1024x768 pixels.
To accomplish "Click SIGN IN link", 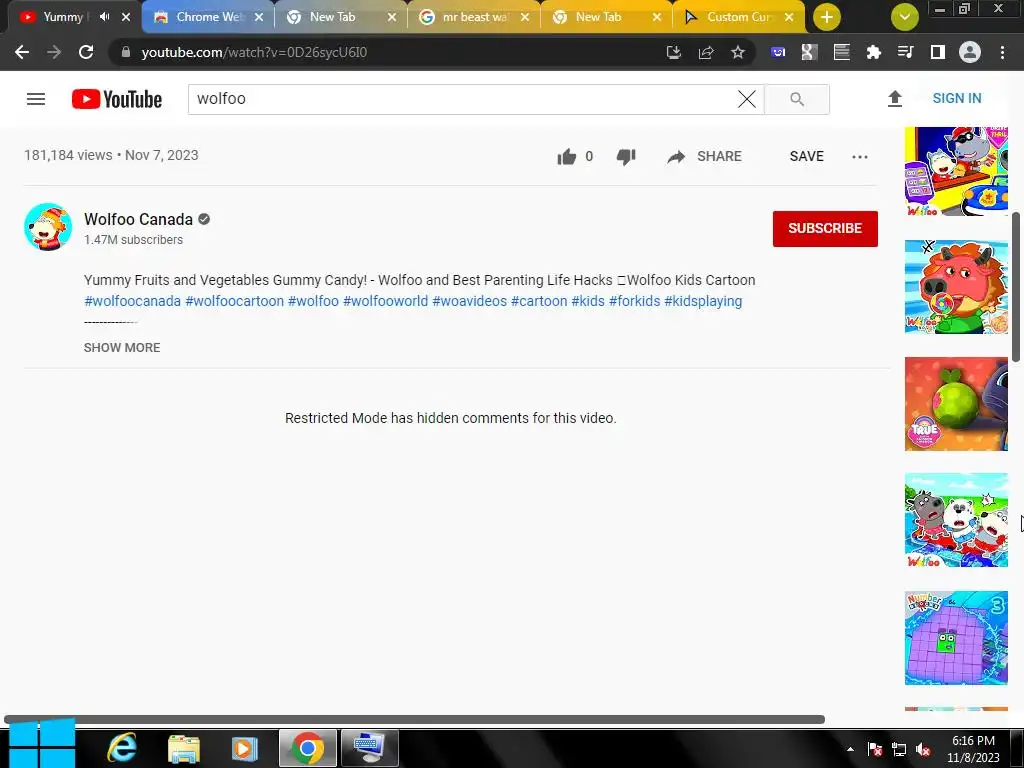I will 957,99.
